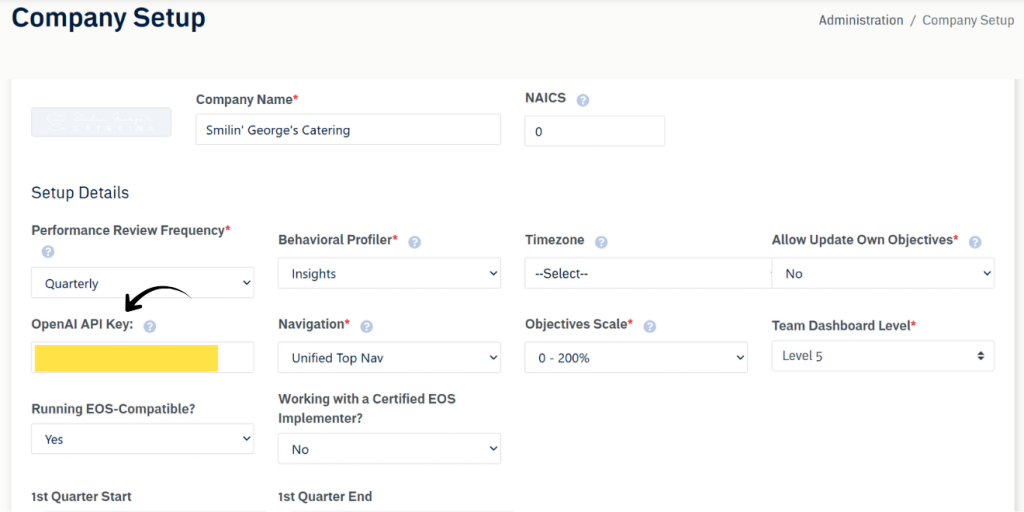
Task: Open the Navigation field help icon
Action: pos(366,327)
